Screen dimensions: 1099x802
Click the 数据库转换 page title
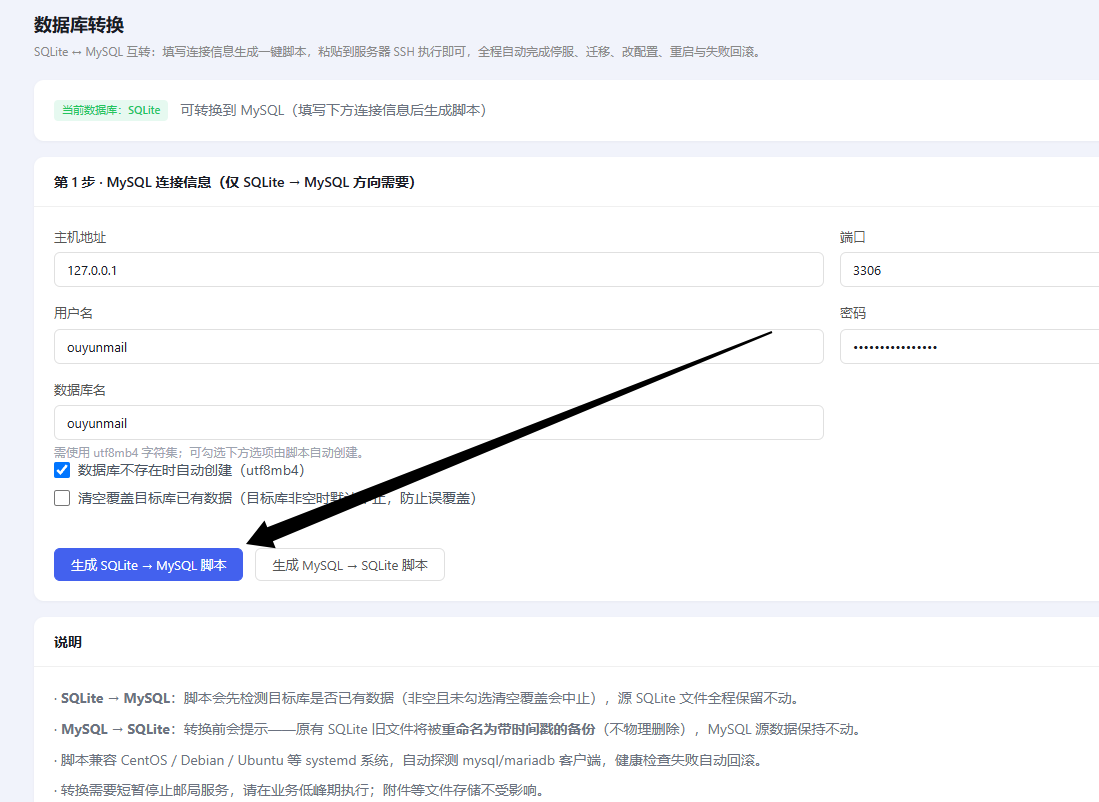coord(79,25)
